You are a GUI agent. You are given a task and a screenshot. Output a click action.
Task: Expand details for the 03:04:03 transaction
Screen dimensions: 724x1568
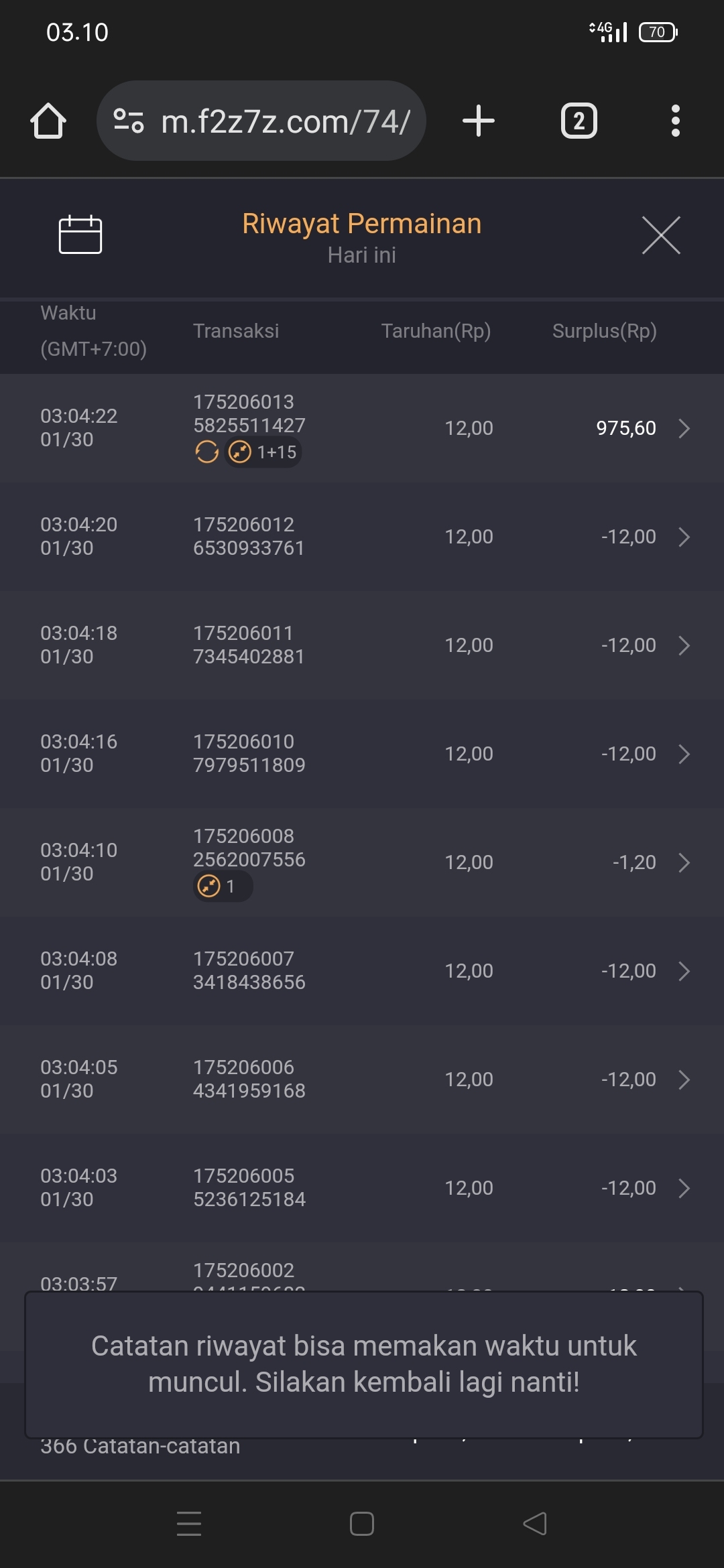684,1188
